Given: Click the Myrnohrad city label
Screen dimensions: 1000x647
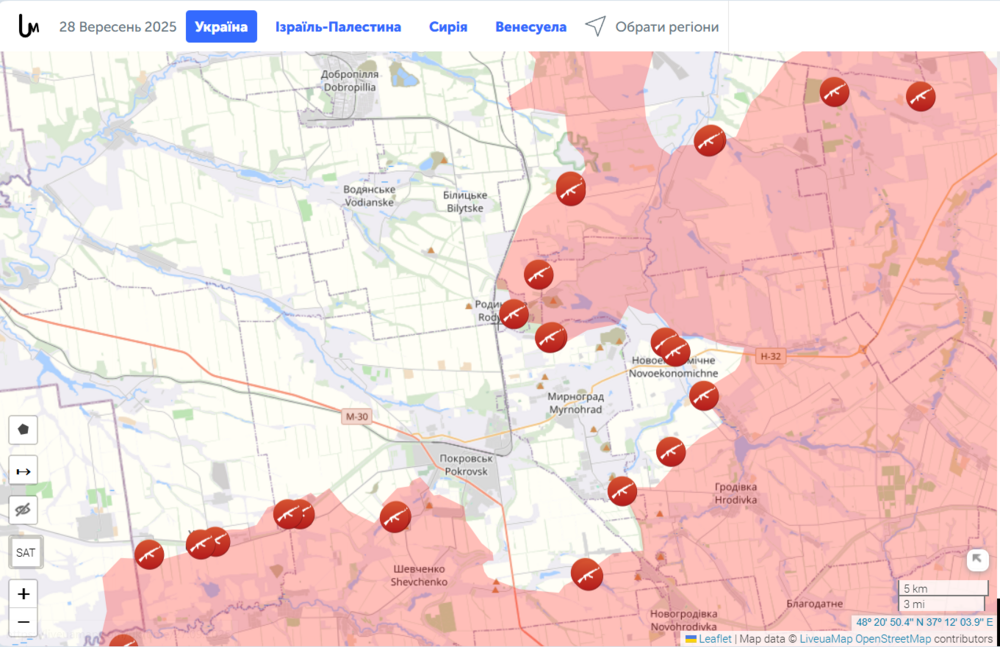Looking at the screenshot, I should (x=575, y=403).
